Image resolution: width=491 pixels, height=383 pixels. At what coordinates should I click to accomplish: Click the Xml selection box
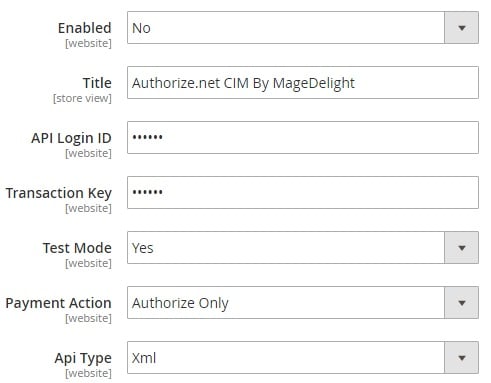303,358
